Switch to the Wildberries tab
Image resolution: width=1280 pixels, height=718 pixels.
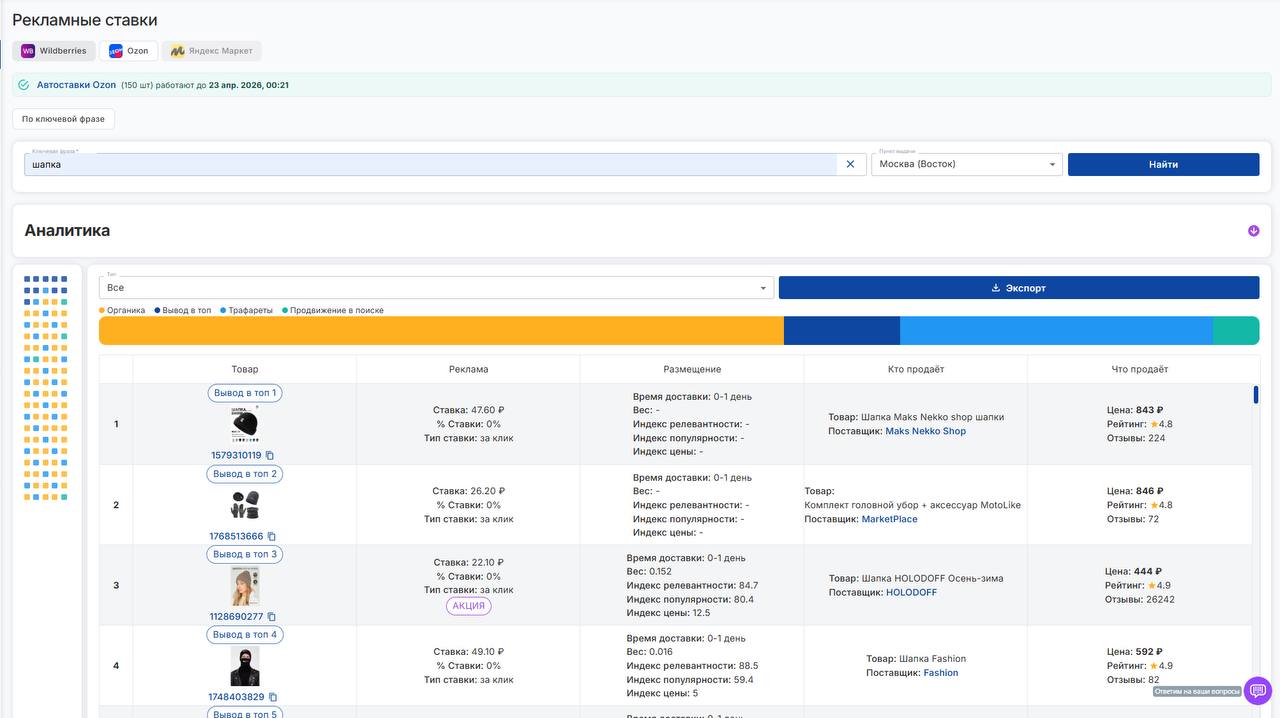[x=54, y=51]
